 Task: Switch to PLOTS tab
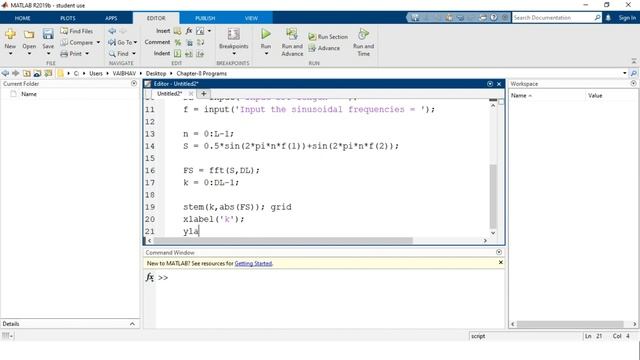coord(68,18)
